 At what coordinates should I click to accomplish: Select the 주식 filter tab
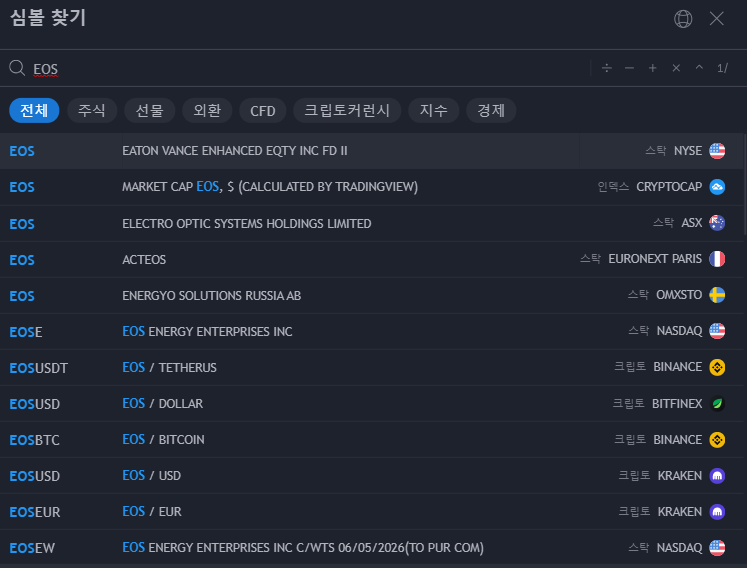pyautogui.click(x=92, y=111)
